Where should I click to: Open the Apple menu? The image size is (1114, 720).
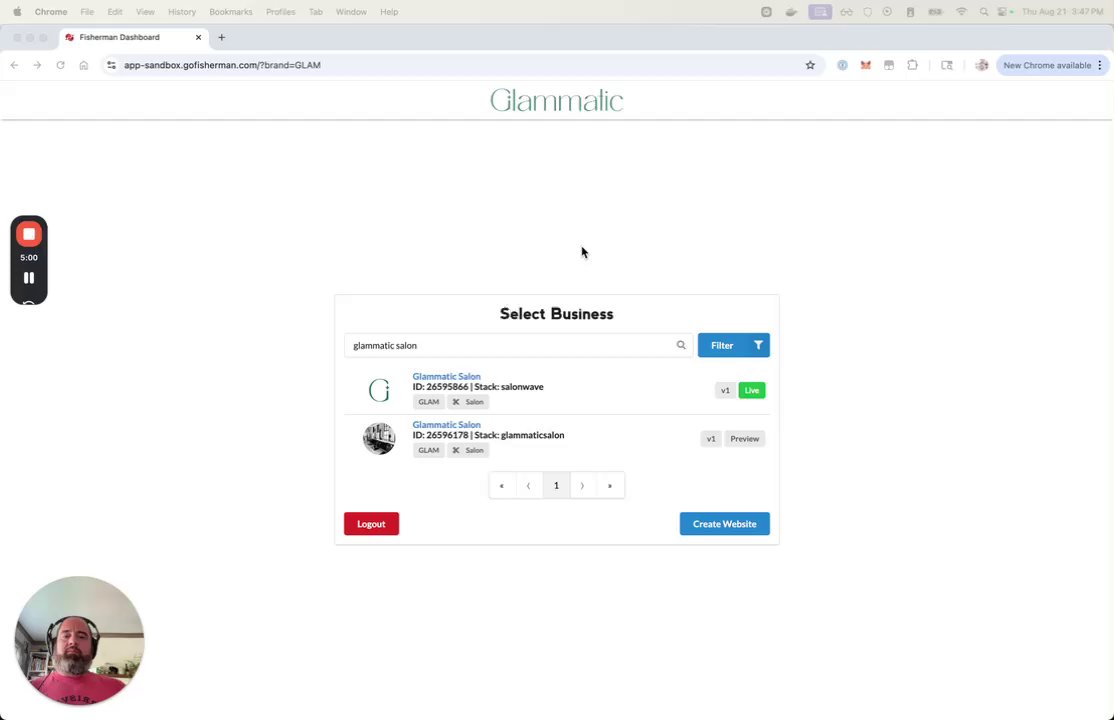tap(17, 12)
